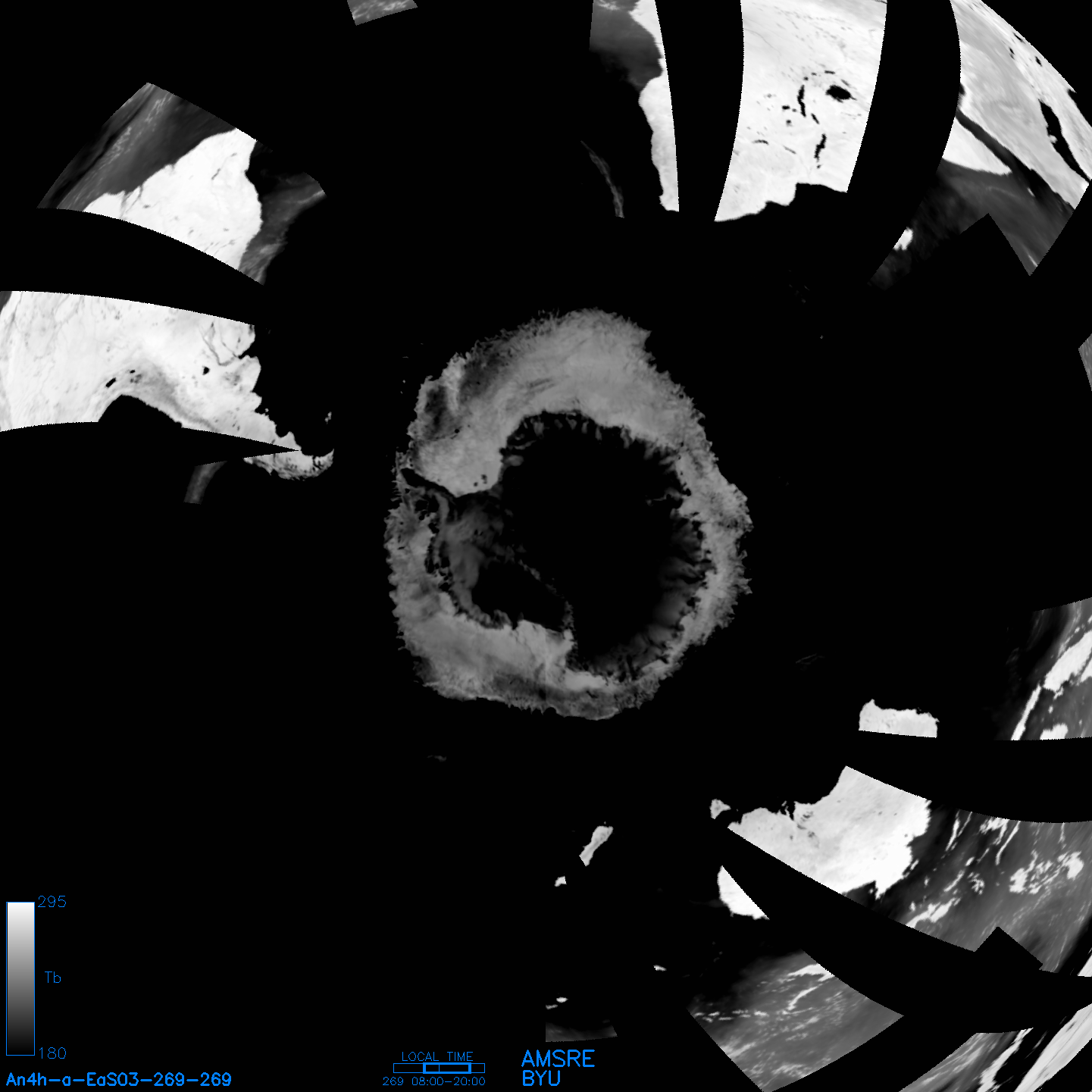The height and width of the screenshot is (1092, 1092).
Task: Click the 180 colorbar minimum label
Action: click(52, 1053)
